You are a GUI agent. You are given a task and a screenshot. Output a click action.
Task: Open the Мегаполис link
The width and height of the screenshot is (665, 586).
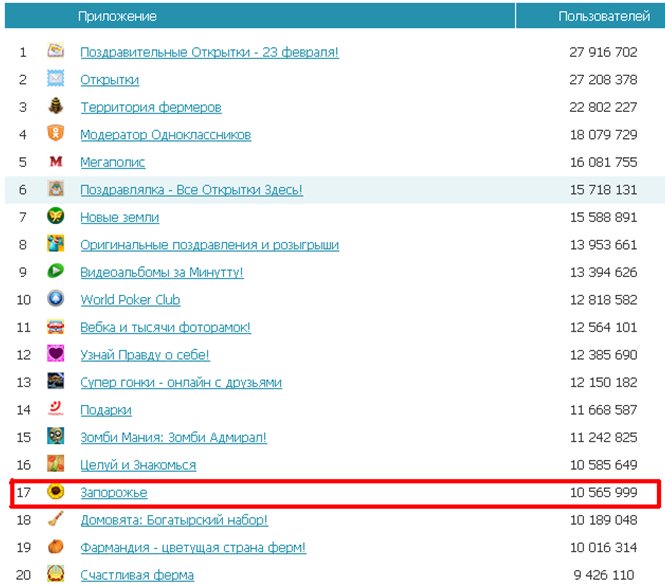112,162
